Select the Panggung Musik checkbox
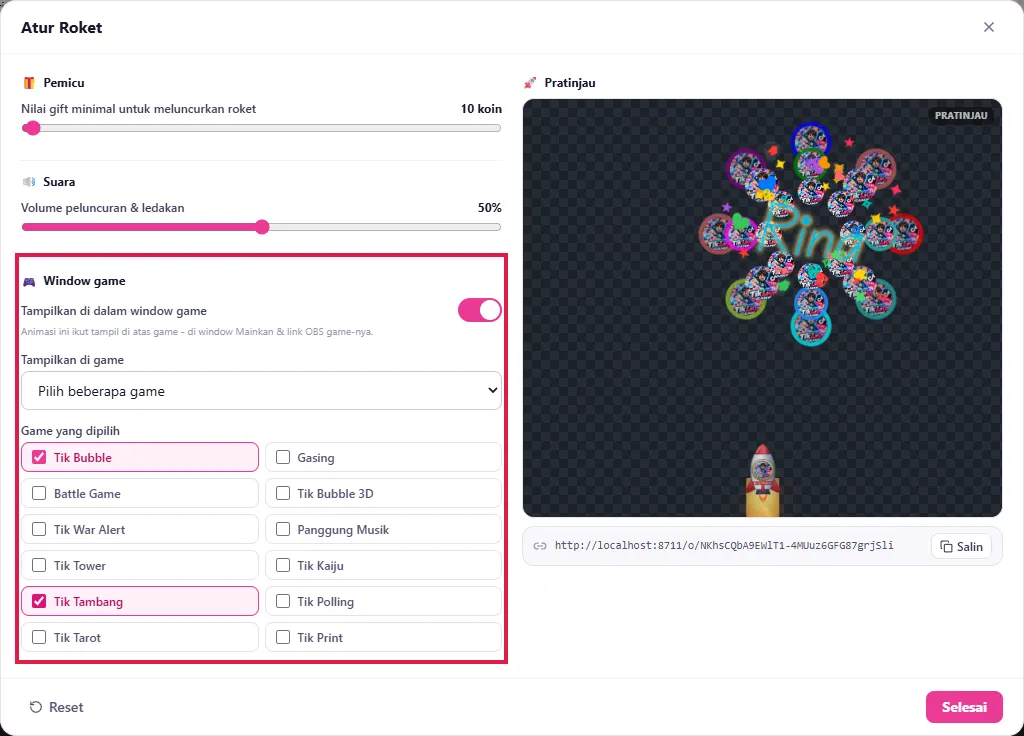 coord(283,529)
